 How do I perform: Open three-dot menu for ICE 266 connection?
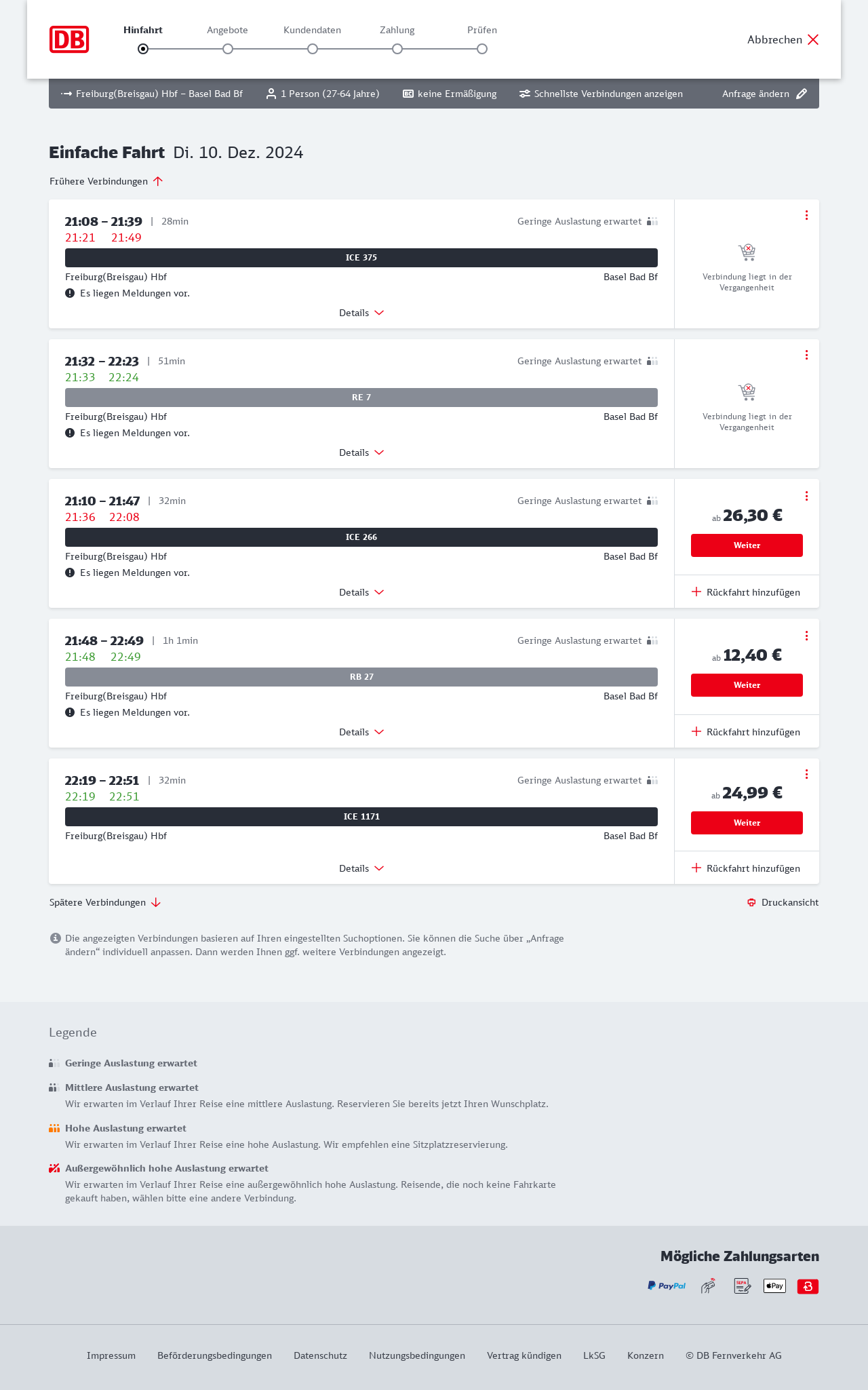pyautogui.click(x=806, y=496)
